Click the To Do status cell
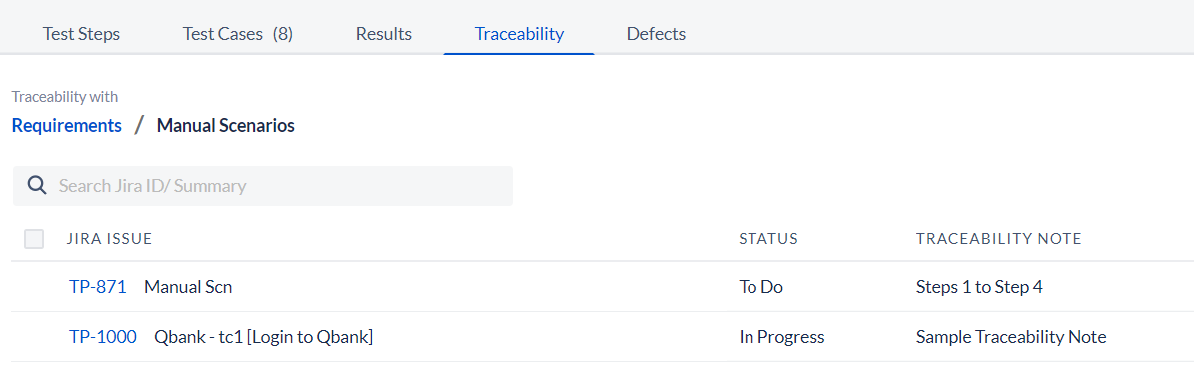Viewport: 1194px width, 389px height. coord(761,287)
